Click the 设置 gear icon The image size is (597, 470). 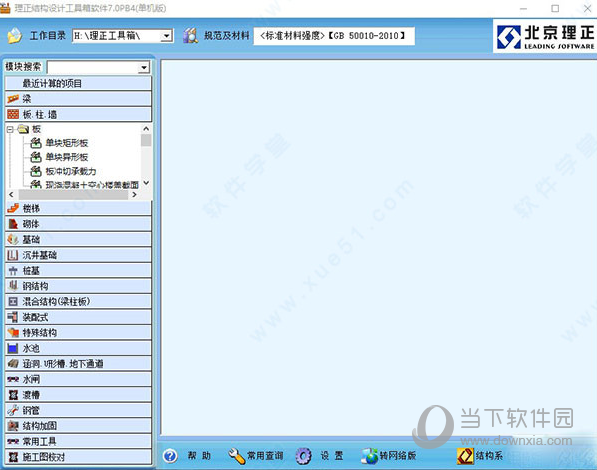tap(303, 456)
